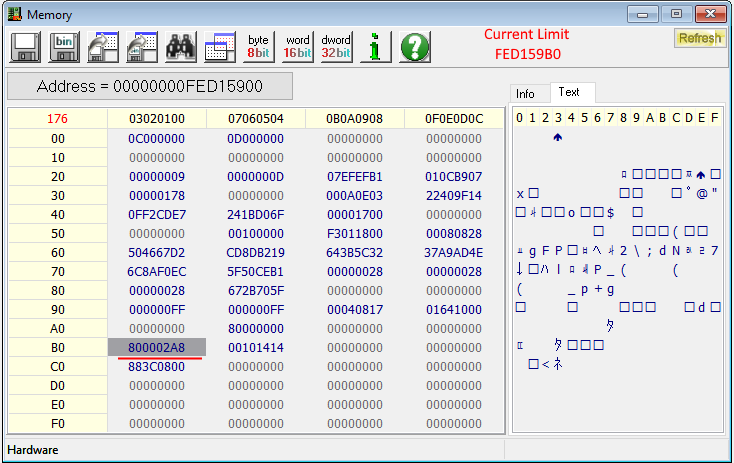Click the first load-from-file arrow icon
This screenshot has height=463, width=734.
coord(103,47)
